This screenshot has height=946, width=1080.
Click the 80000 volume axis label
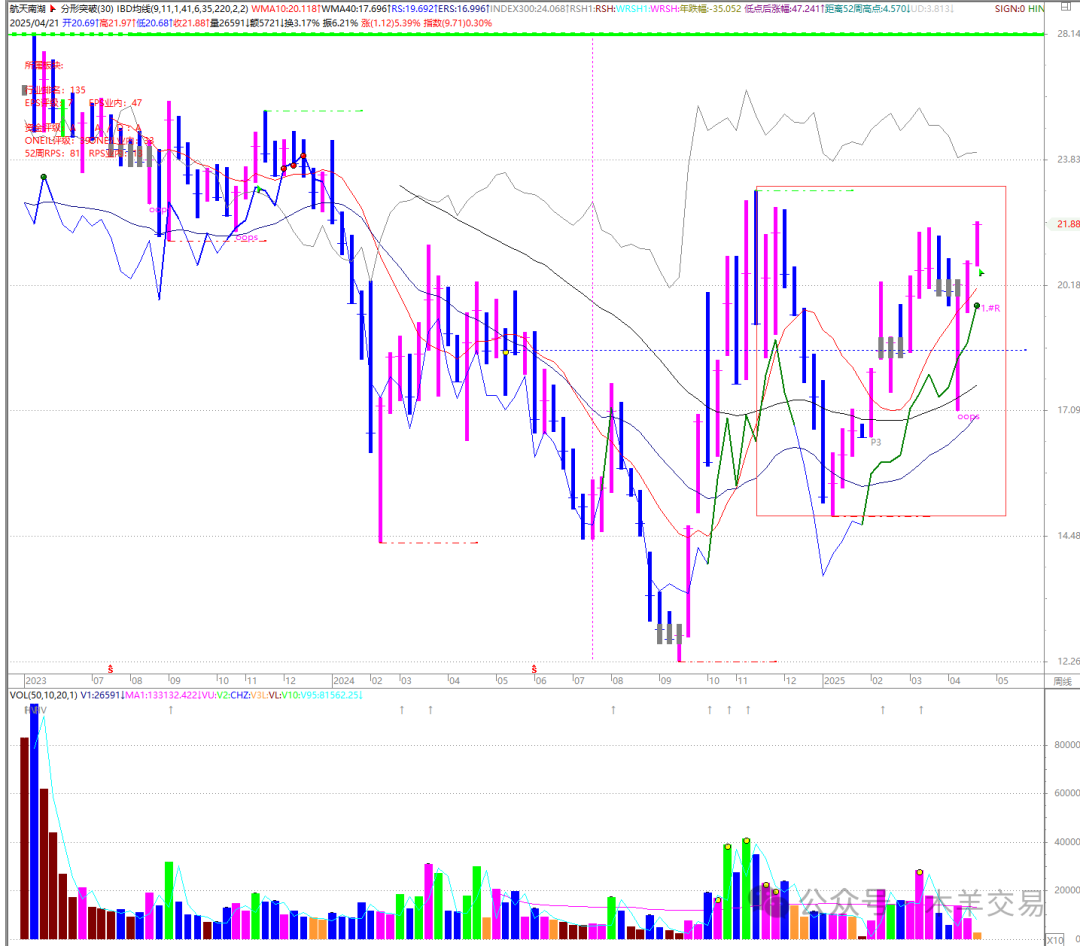point(1066,745)
